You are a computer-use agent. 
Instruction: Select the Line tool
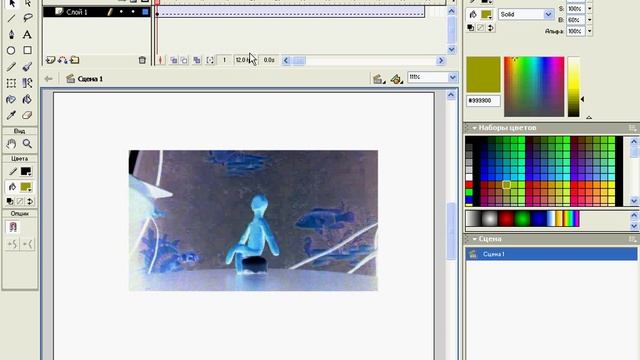[11, 18]
